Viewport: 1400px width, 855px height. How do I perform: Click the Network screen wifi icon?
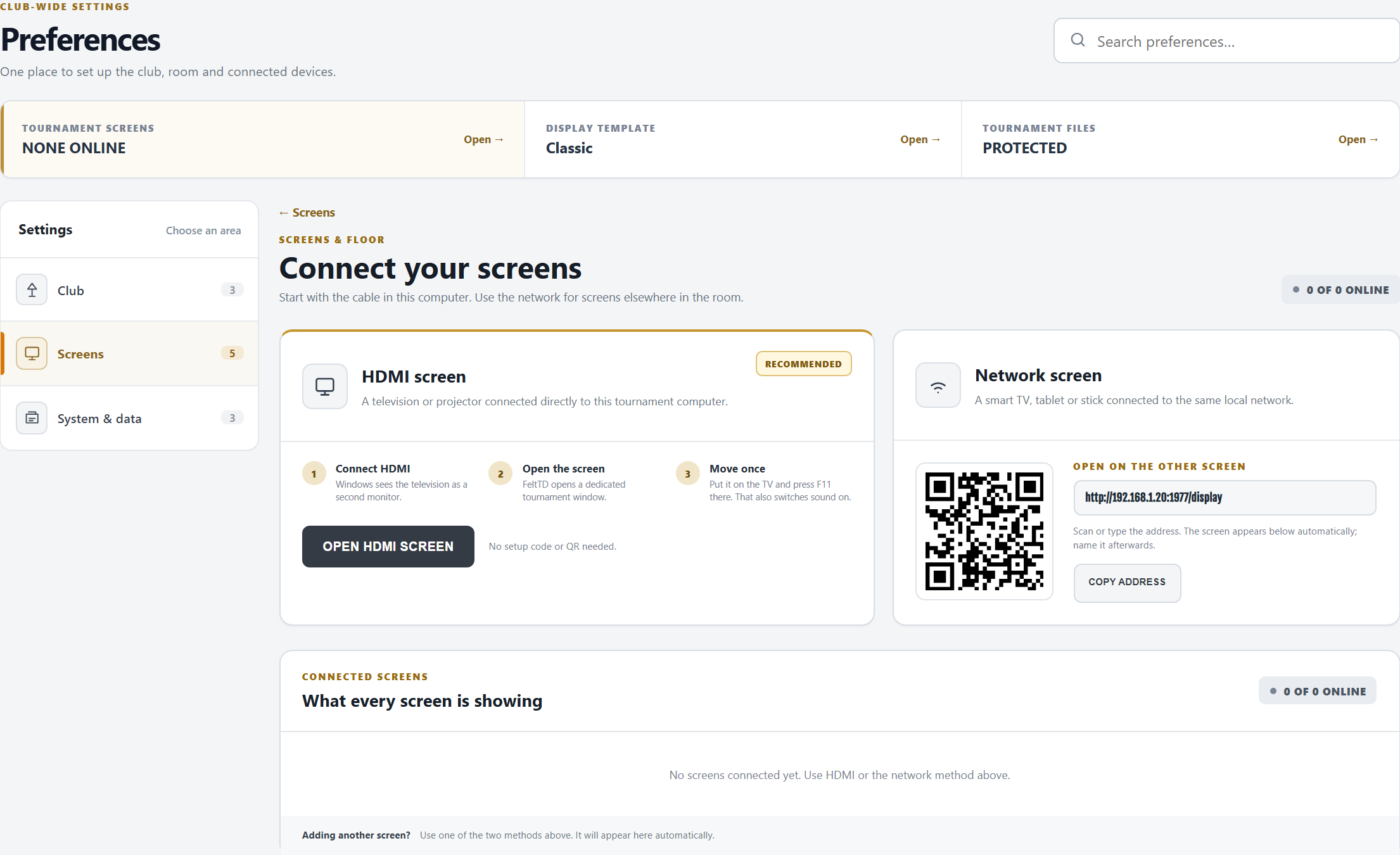[x=938, y=385]
